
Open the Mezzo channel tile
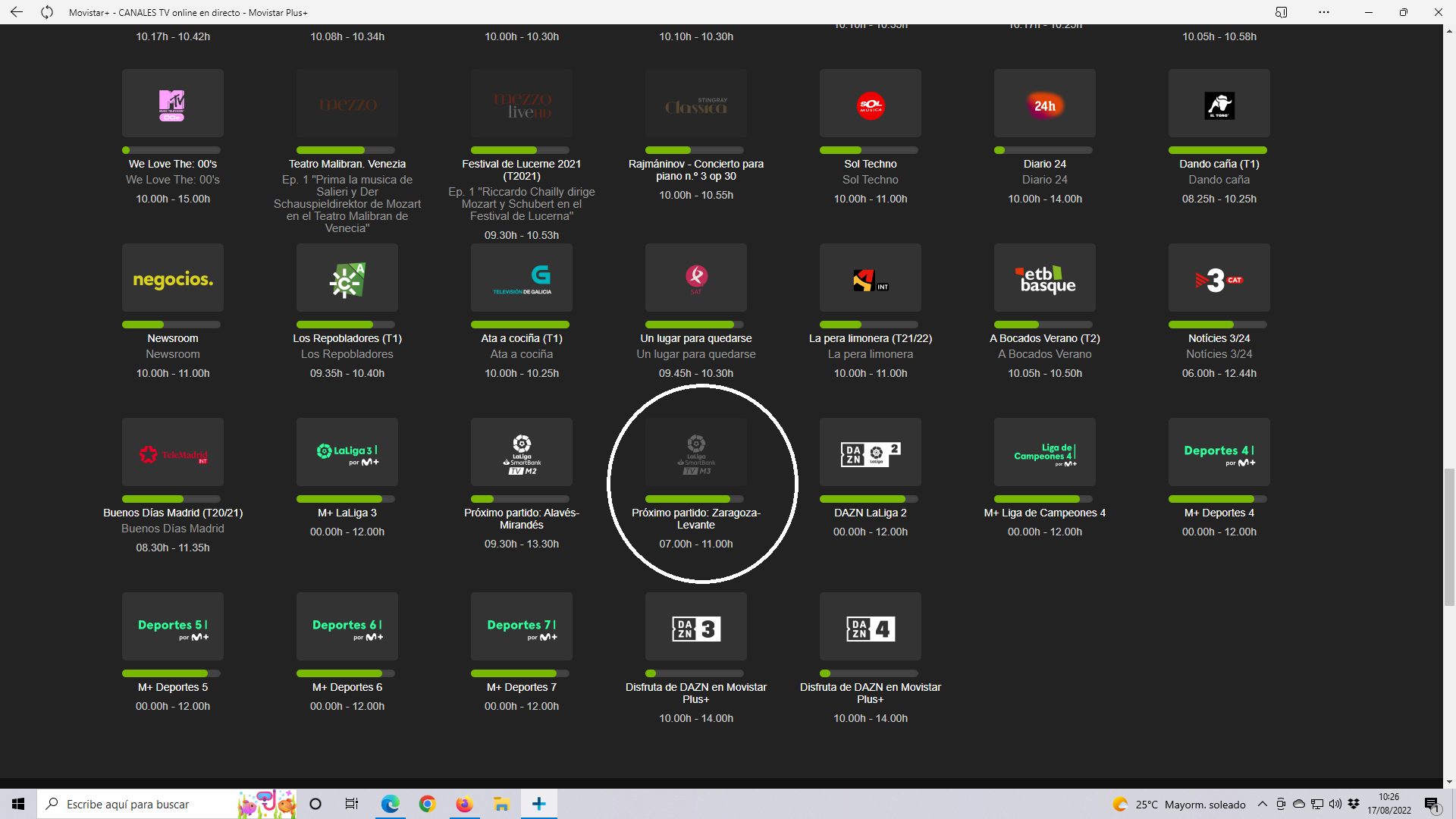pyautogui.click(x=347, y=103)
